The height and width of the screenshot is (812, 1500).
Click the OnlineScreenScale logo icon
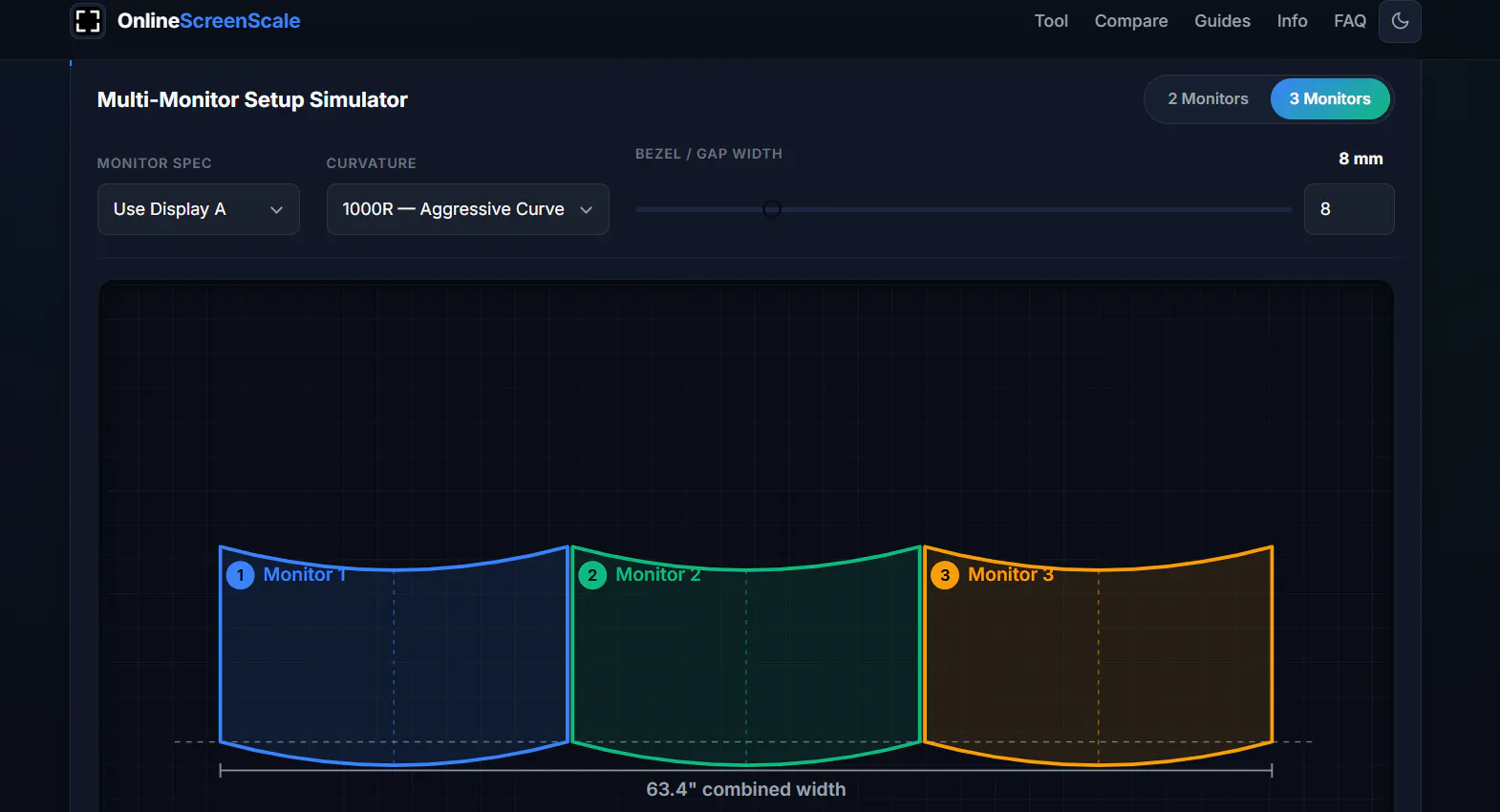click(x=88, y=21)
